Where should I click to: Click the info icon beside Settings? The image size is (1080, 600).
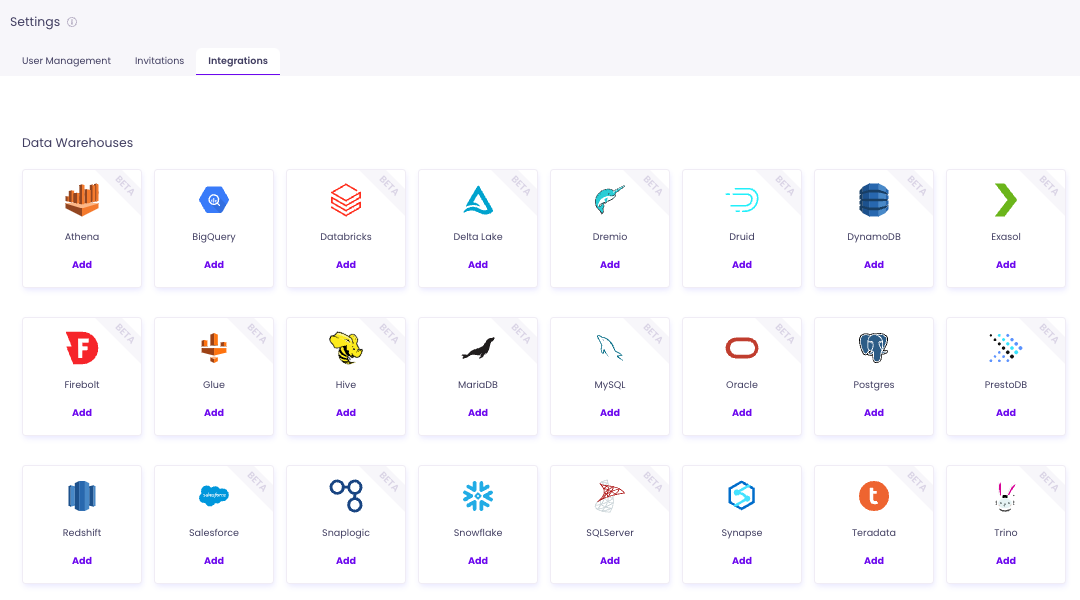[x=72, y=22]
